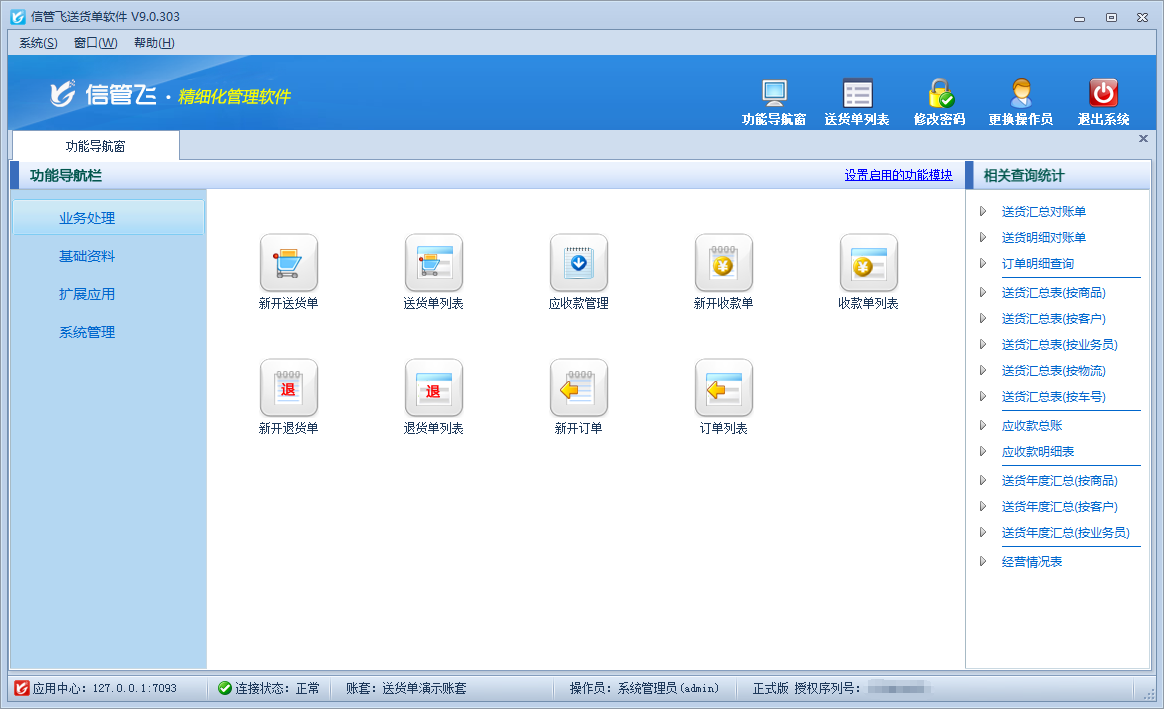Viewport: 1164px width, 709px height.
Task: Select 系统管理 in the navigation sidebar
Action: pos(87,332)
